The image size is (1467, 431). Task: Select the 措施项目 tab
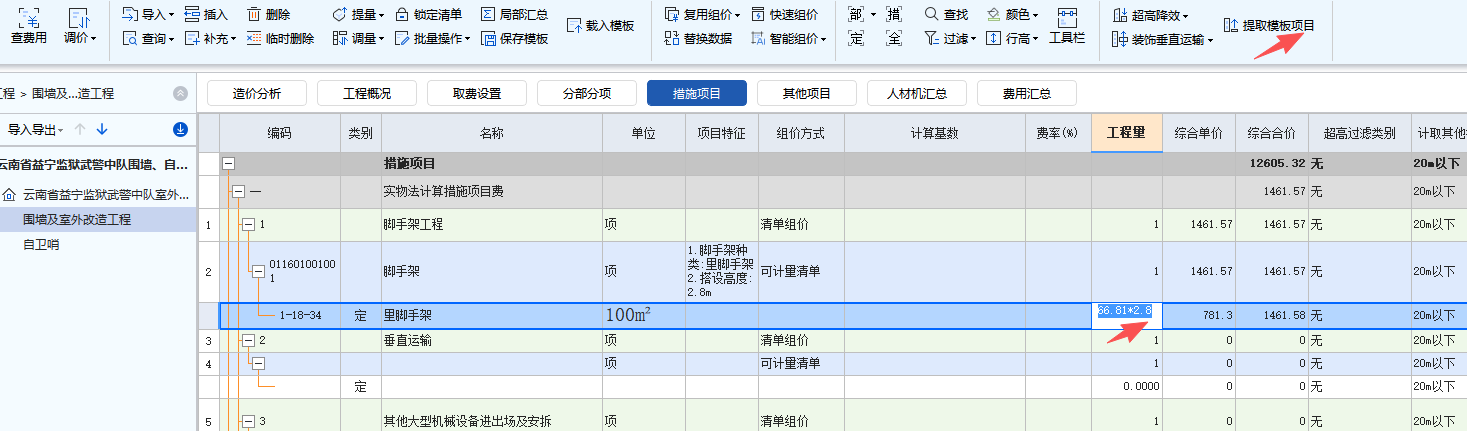point(697,94)
